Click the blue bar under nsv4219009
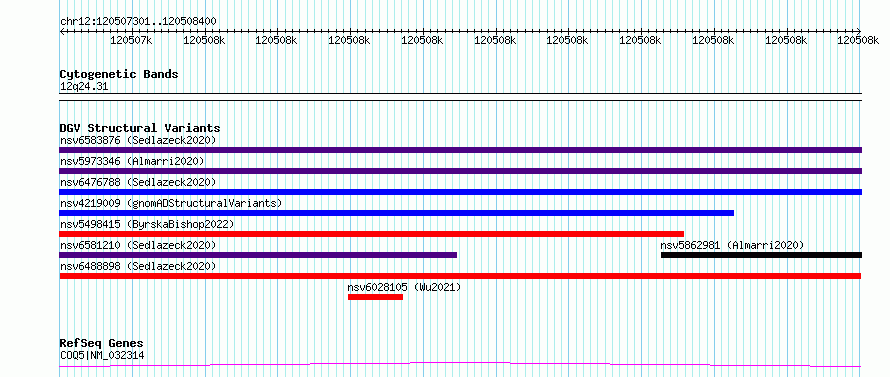890x377 pixels. (396, 213)
